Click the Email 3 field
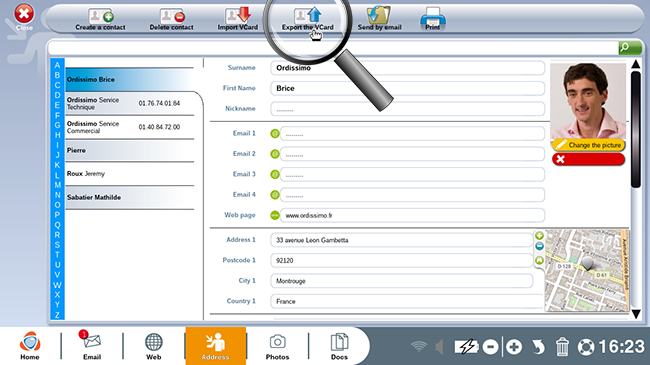This screenshot has height=365, width=650. click(x=412, y=174)
